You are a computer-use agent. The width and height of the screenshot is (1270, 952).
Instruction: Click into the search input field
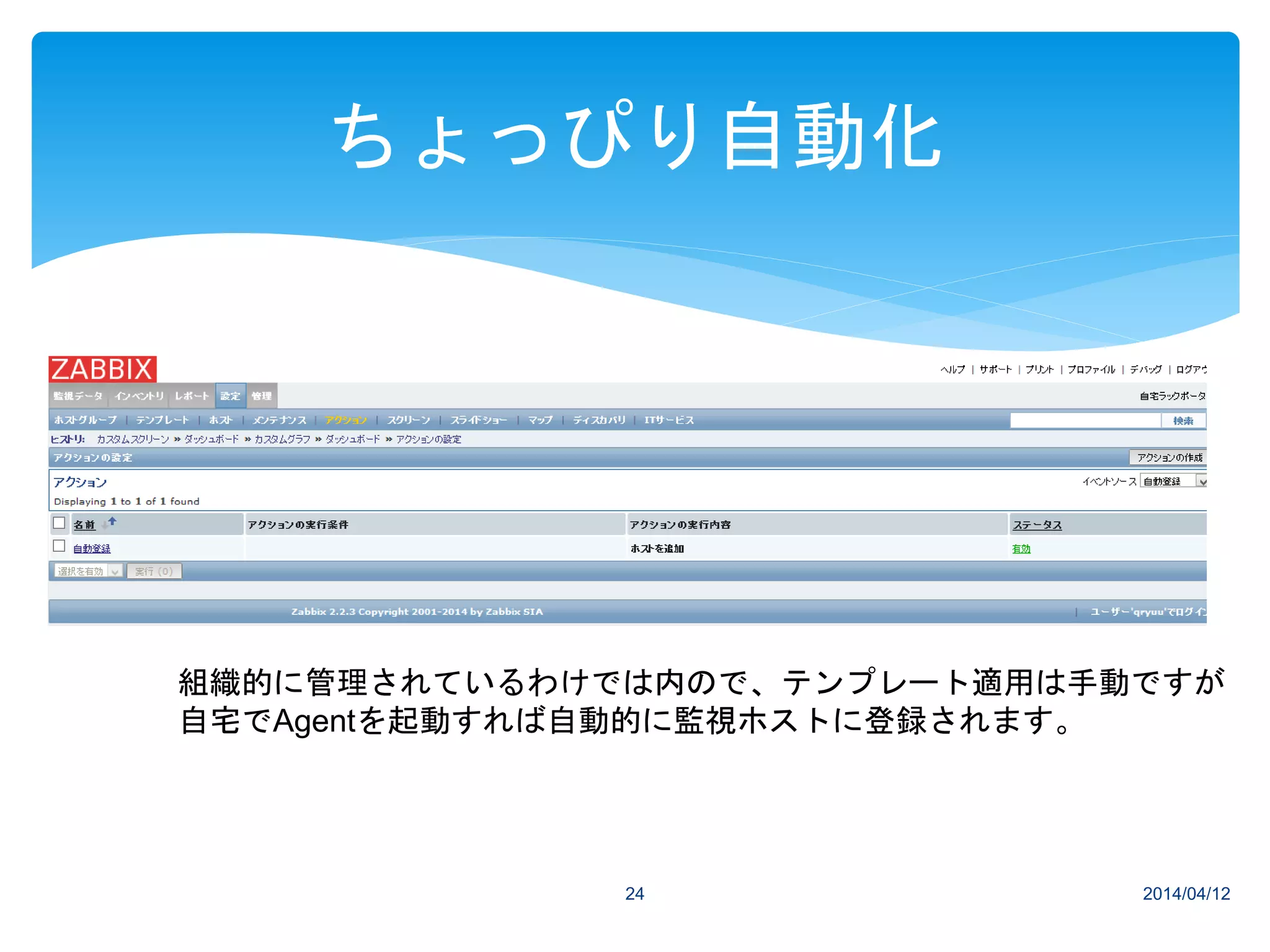pos(1085,421)
